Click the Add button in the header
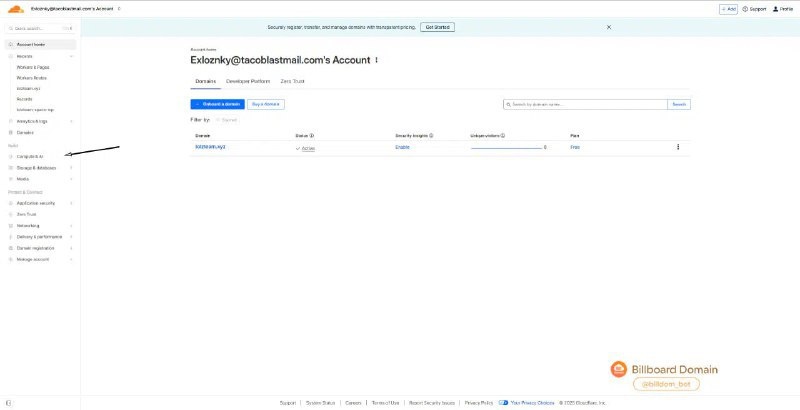The height and width of the screenshot is (410, 800). point(728,9)
